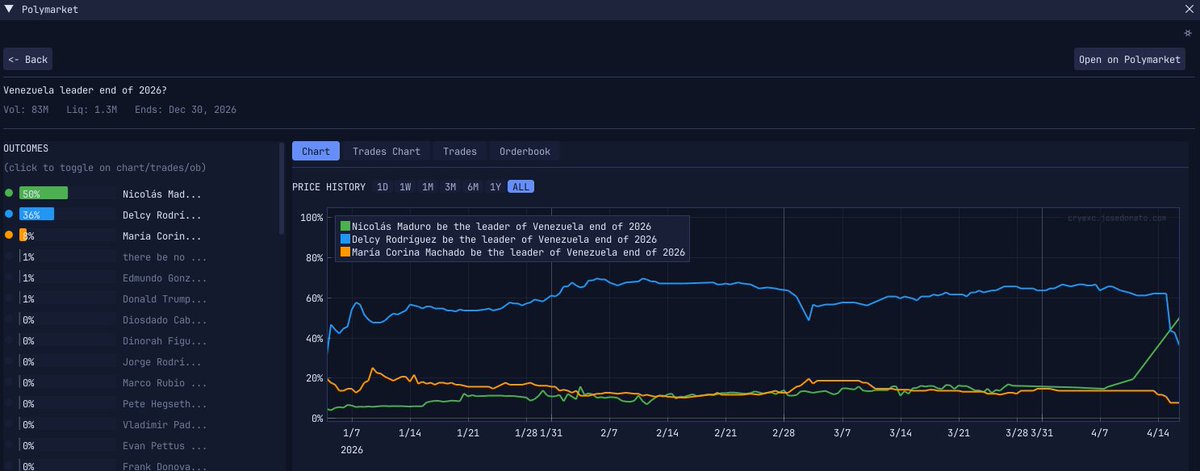The image size is (1200, 471).
Task: Click María Corina's orange probability bar
Action: 24,235
